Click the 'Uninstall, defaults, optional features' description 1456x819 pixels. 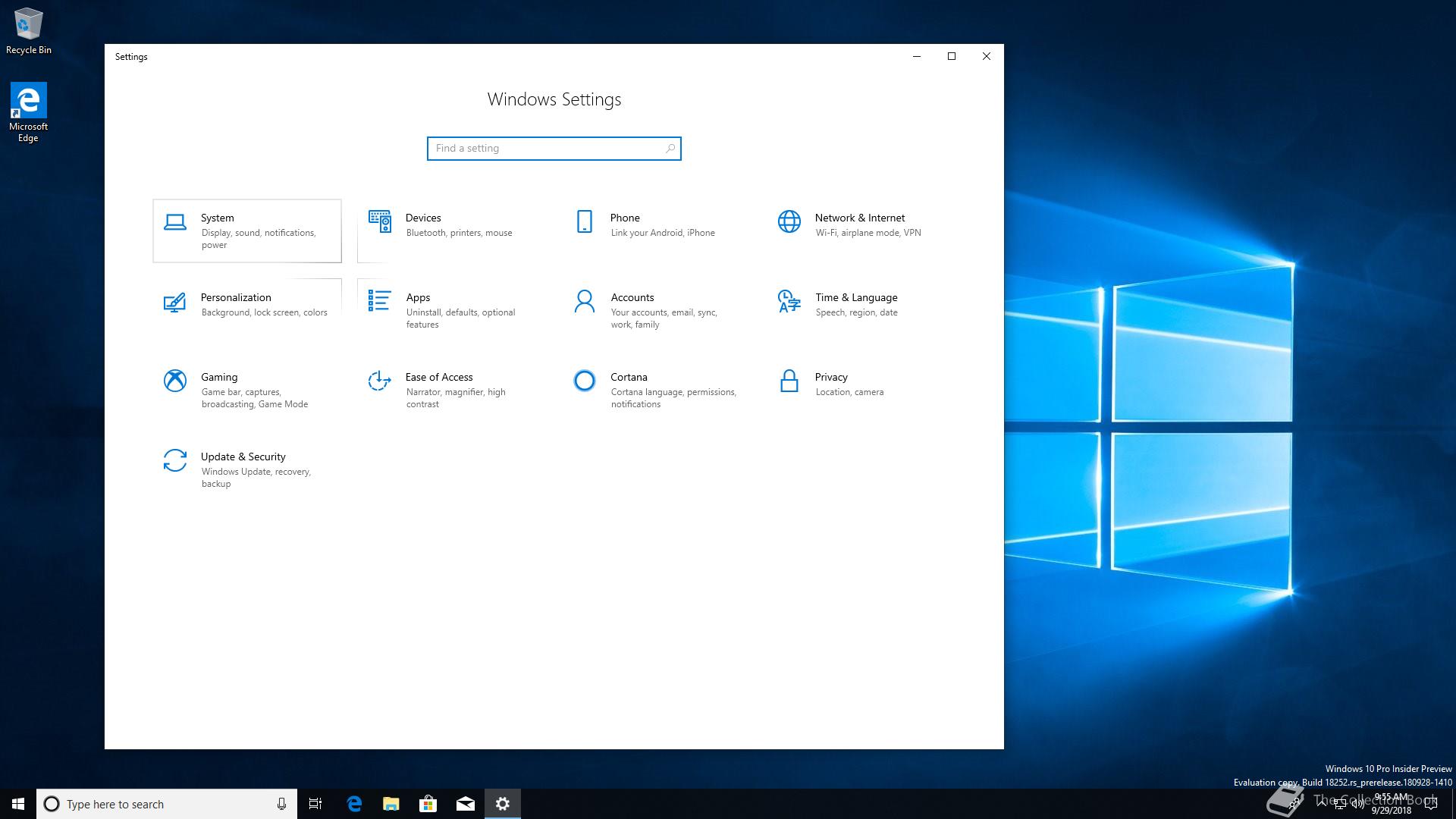click(461, 318)
